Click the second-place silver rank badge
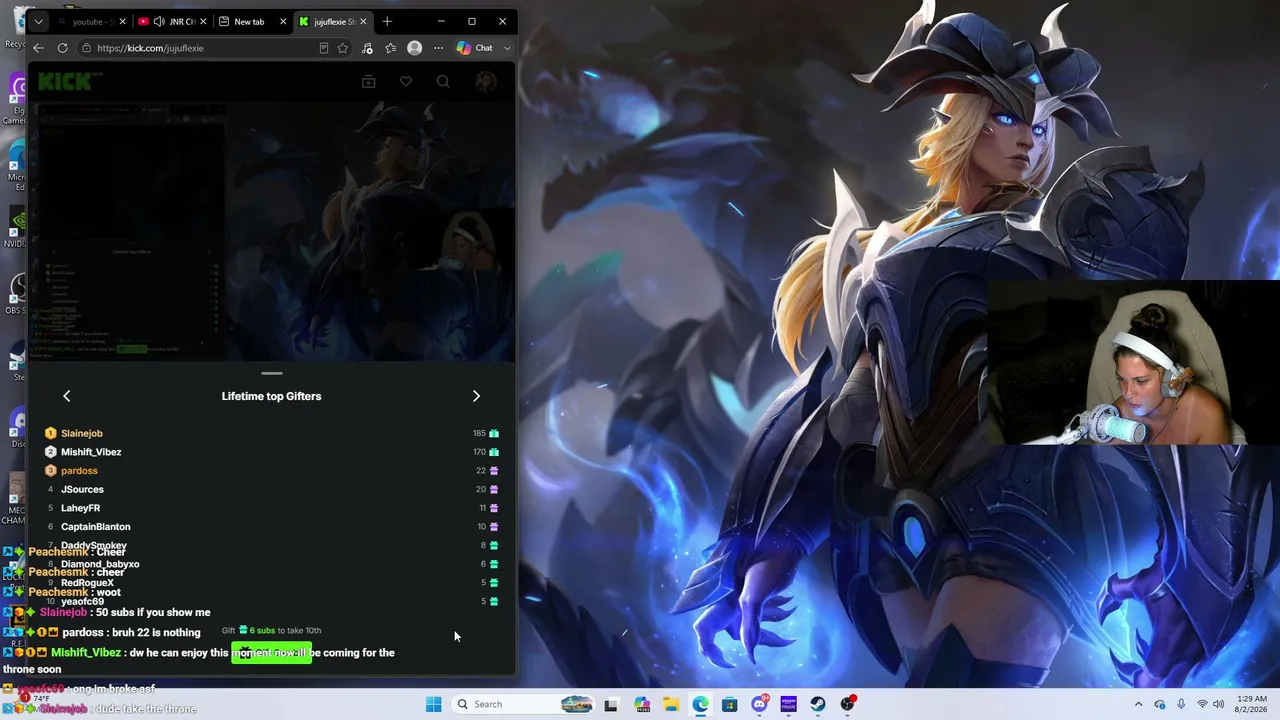This screenshot has height=720, width=1280. point(50,452)
